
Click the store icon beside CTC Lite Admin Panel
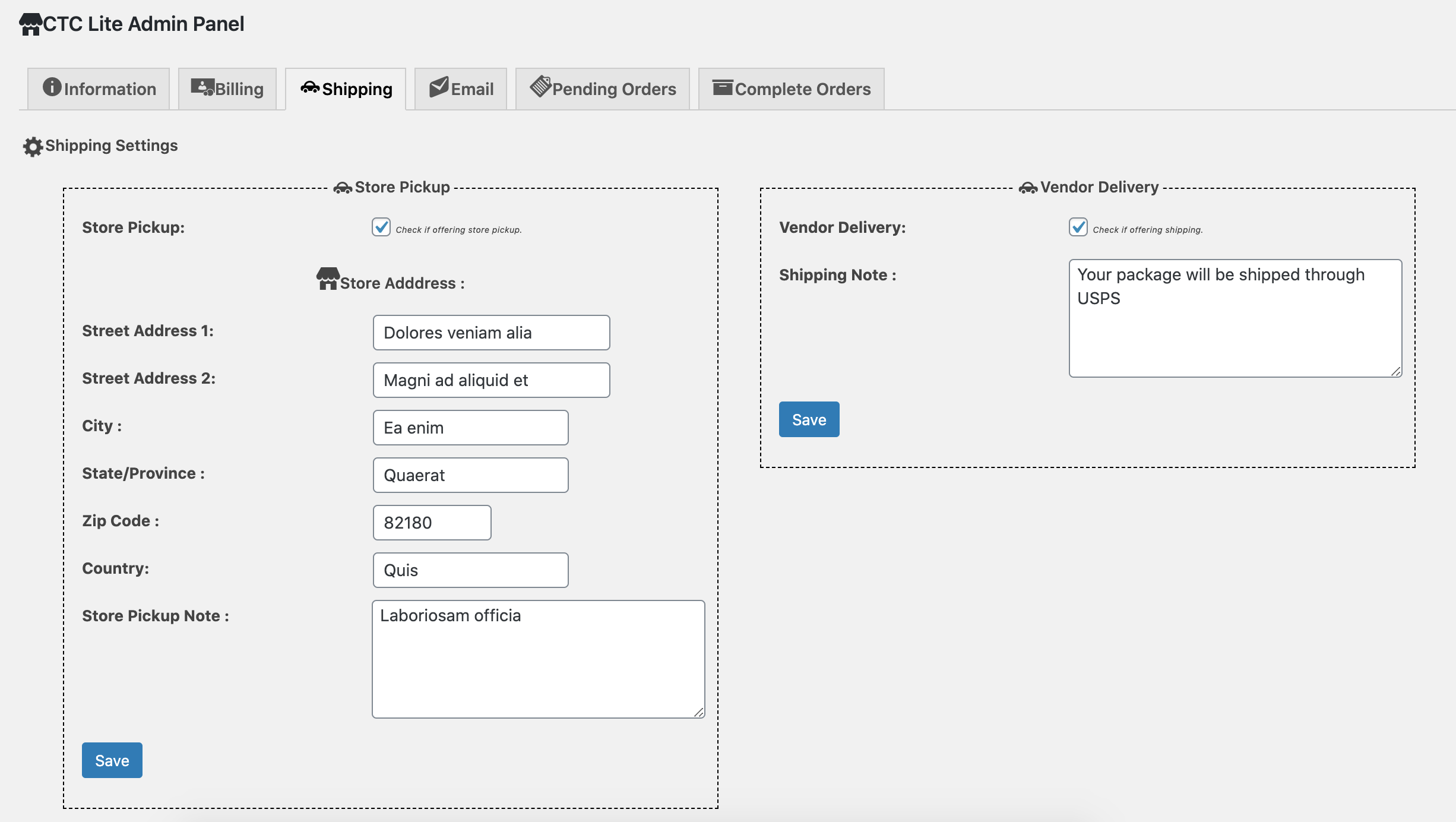31,24
